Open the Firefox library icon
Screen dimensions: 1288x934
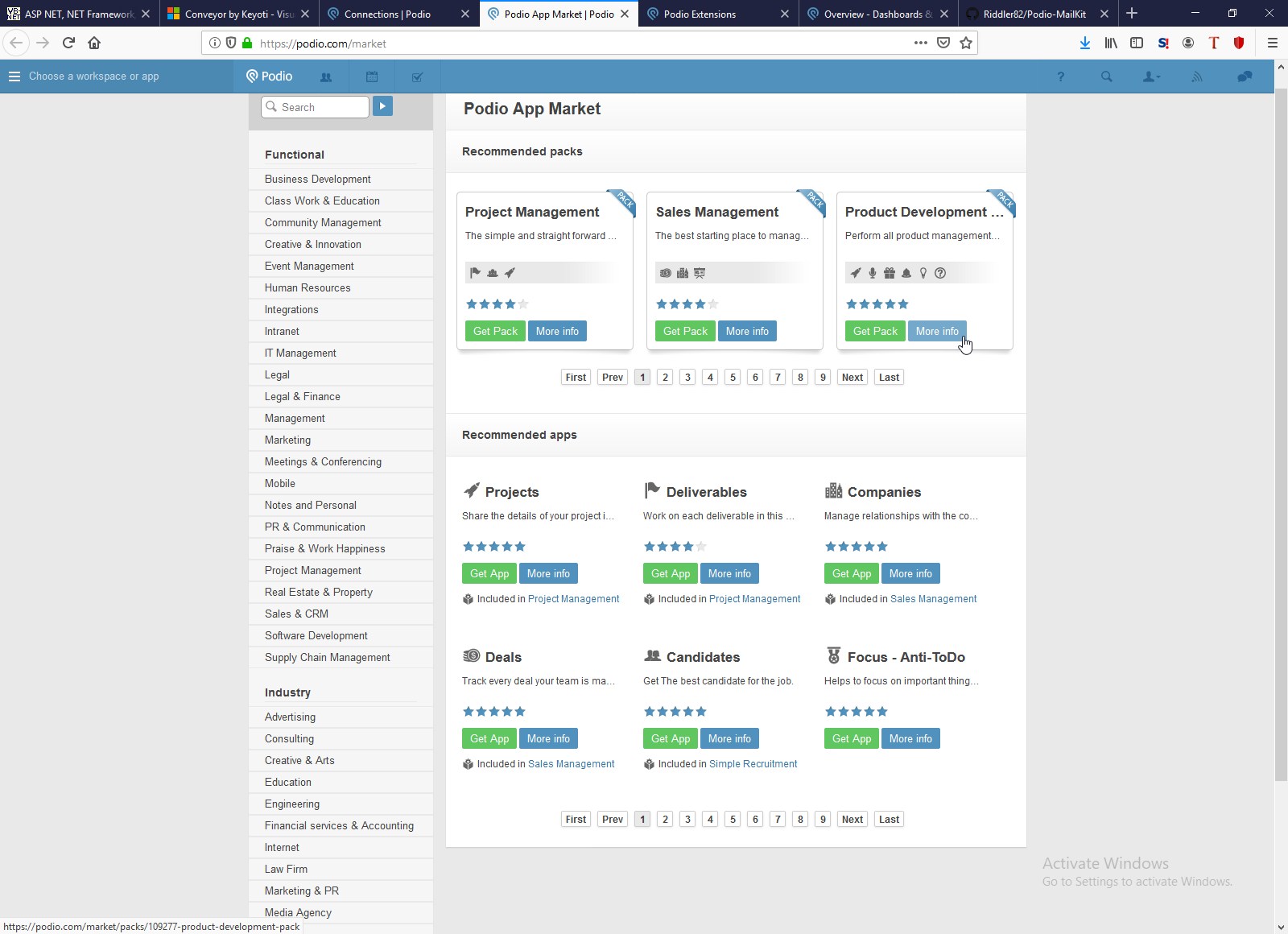[x=1111, y=43]
